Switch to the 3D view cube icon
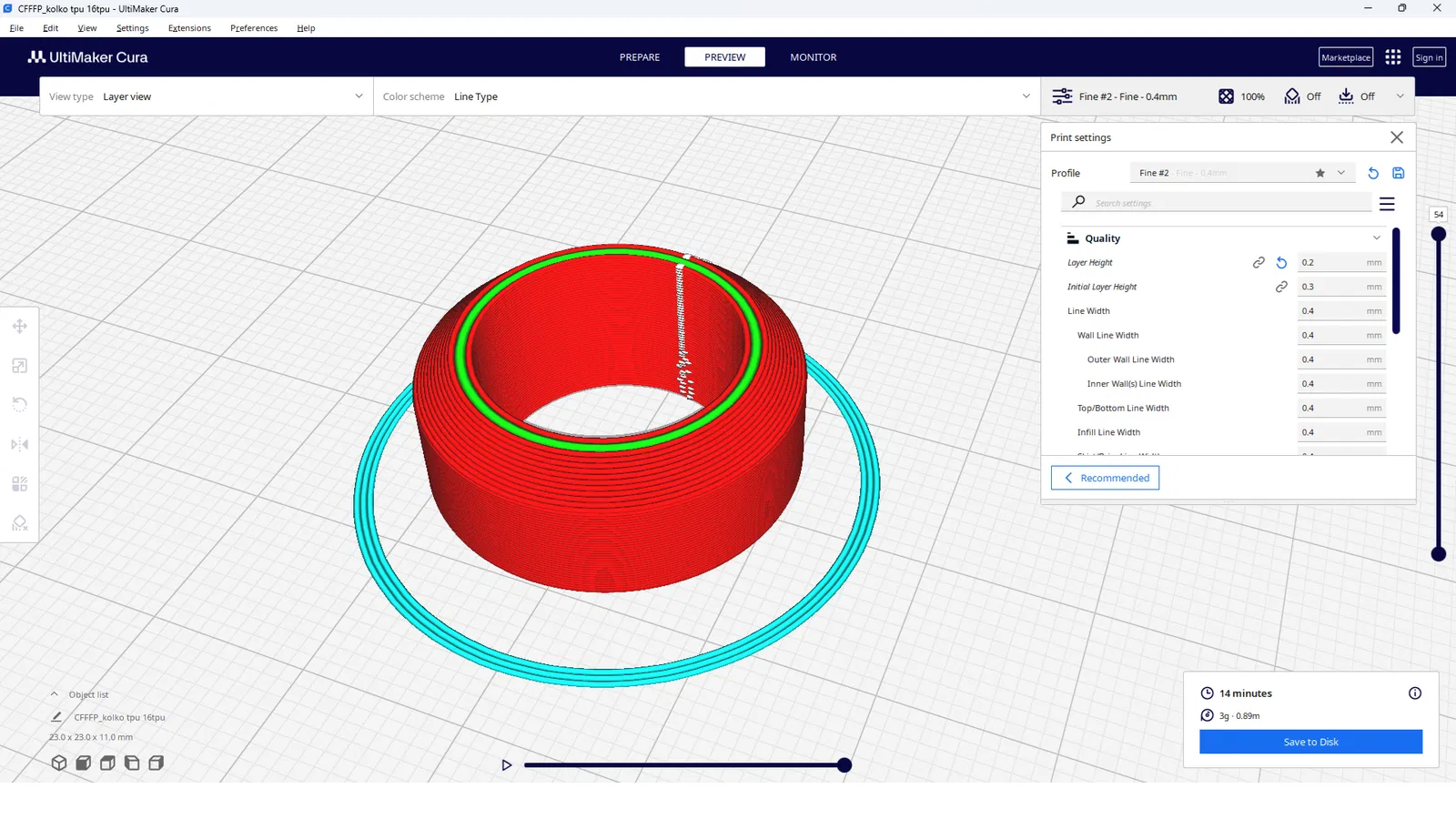Screen dimensions: 1456x819 pos(59,763)
